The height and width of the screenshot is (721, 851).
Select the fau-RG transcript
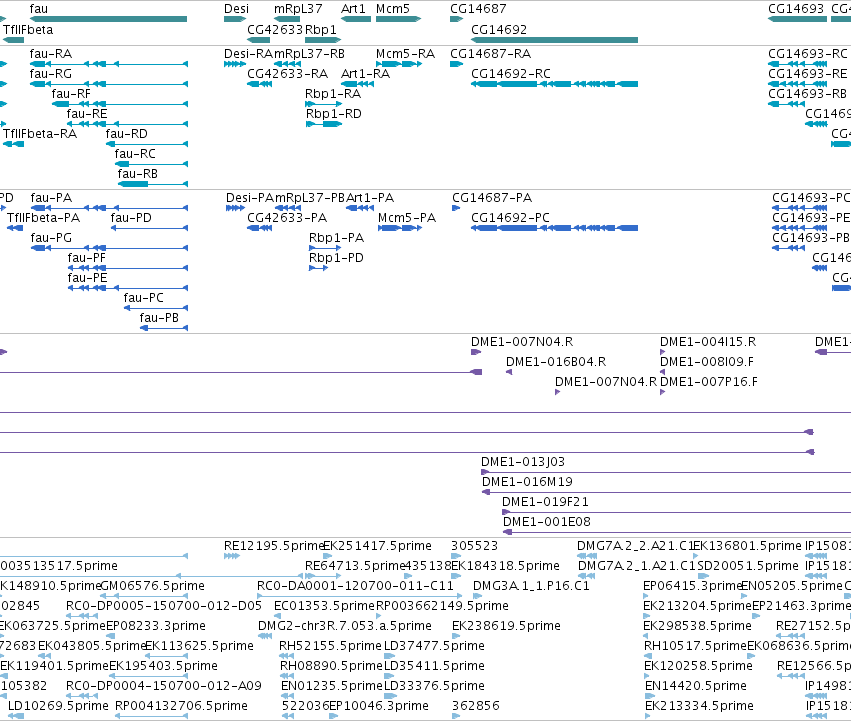coord(108,84)
